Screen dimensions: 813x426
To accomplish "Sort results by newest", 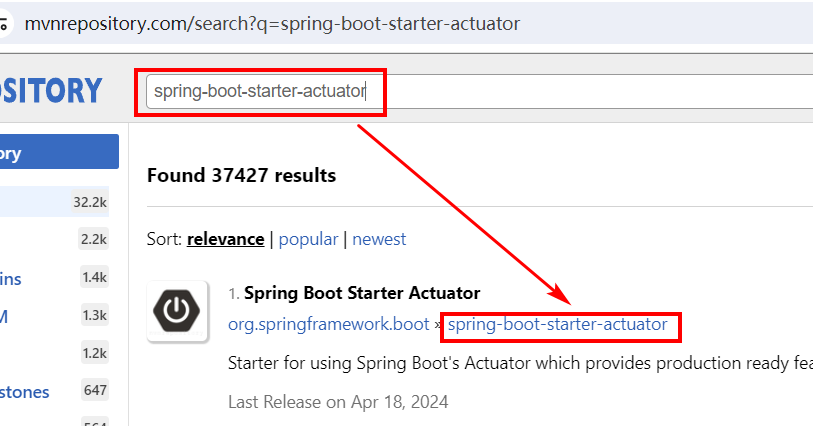I will 379,239.
